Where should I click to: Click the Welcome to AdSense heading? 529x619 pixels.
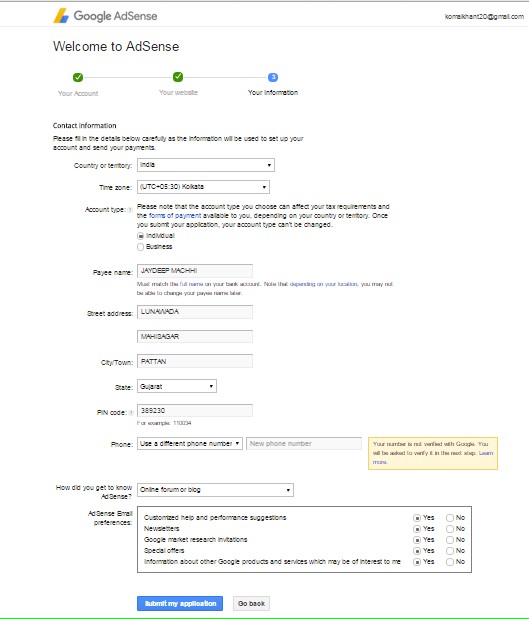tap(116, 47)
